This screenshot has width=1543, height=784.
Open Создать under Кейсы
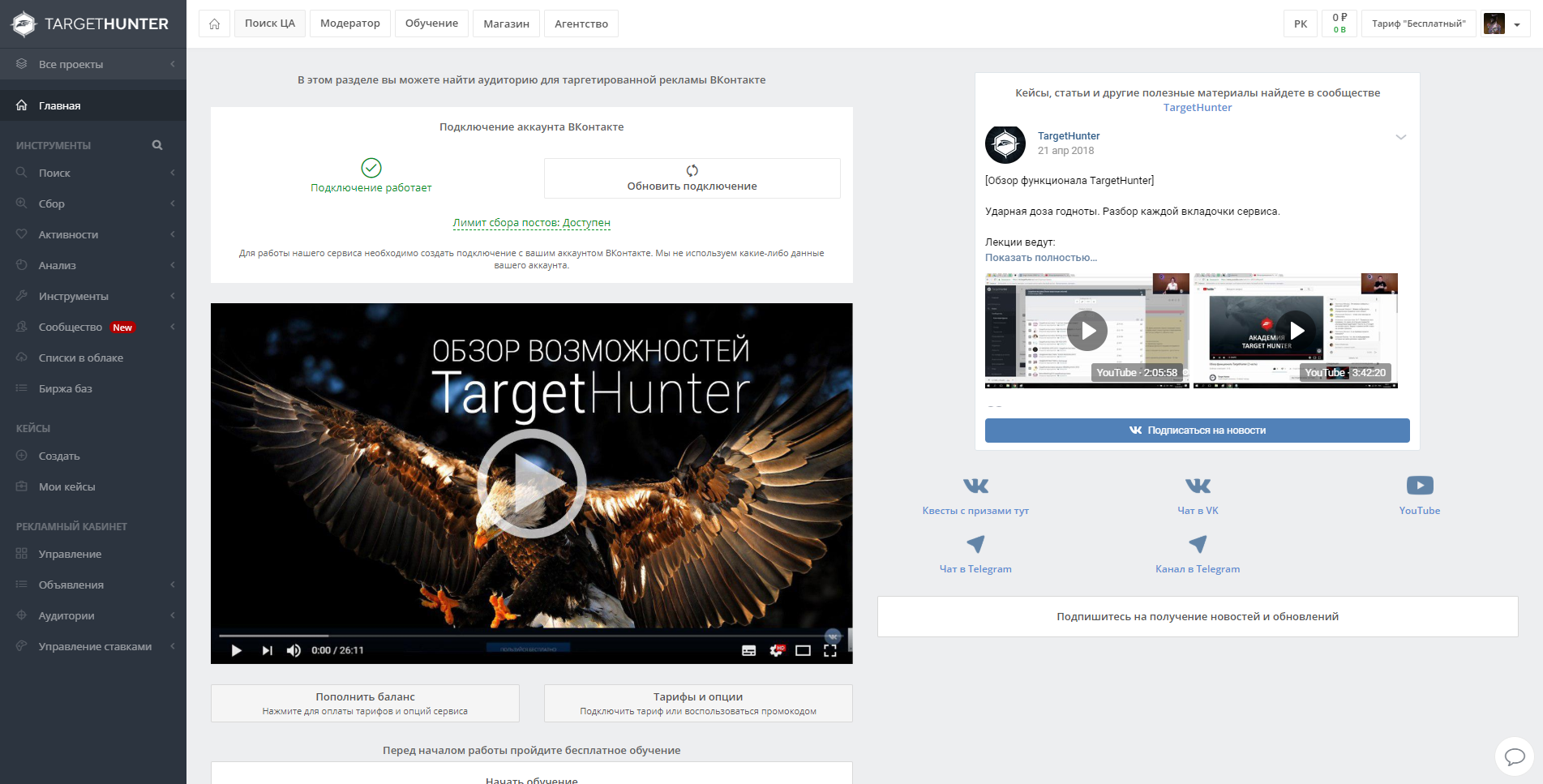point(93,456)
